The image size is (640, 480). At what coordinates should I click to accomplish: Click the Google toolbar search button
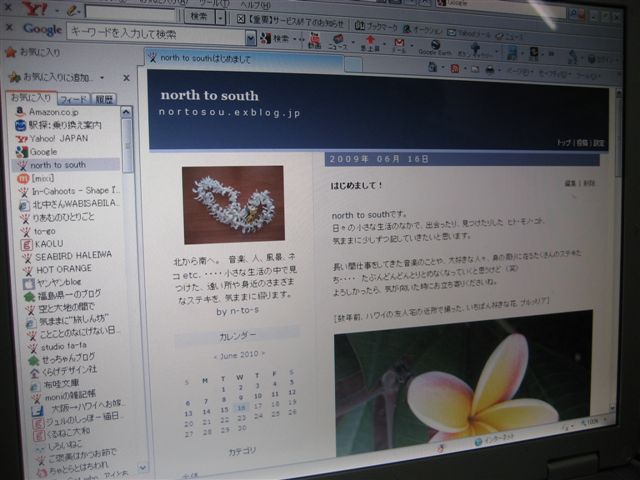275,38
